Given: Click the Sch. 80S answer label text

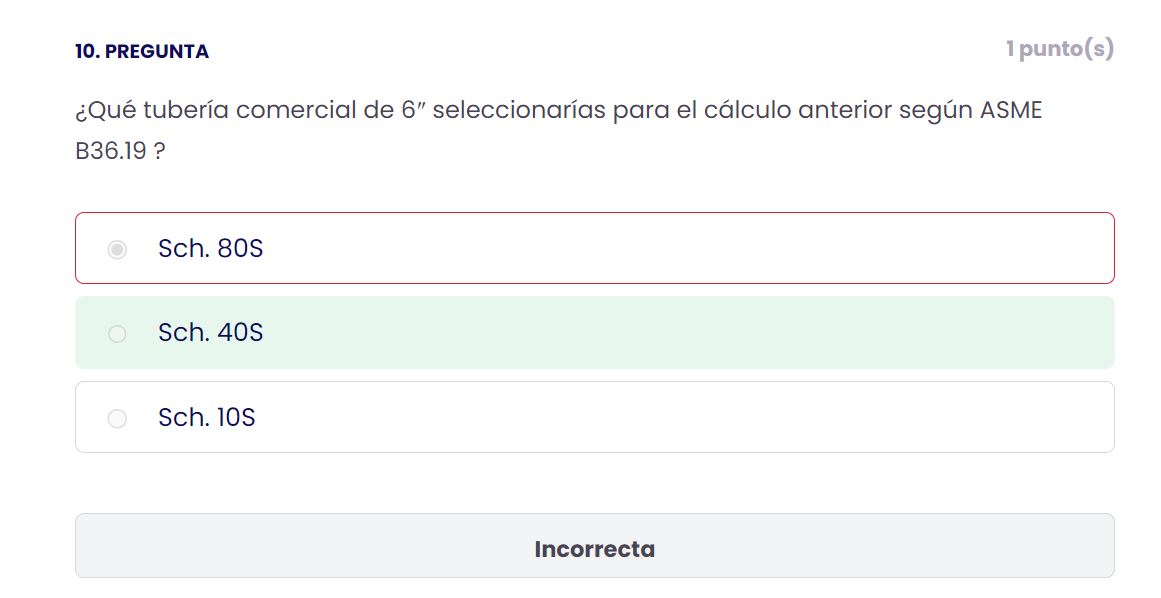Looking at the screenshot, I should (210, 249).
